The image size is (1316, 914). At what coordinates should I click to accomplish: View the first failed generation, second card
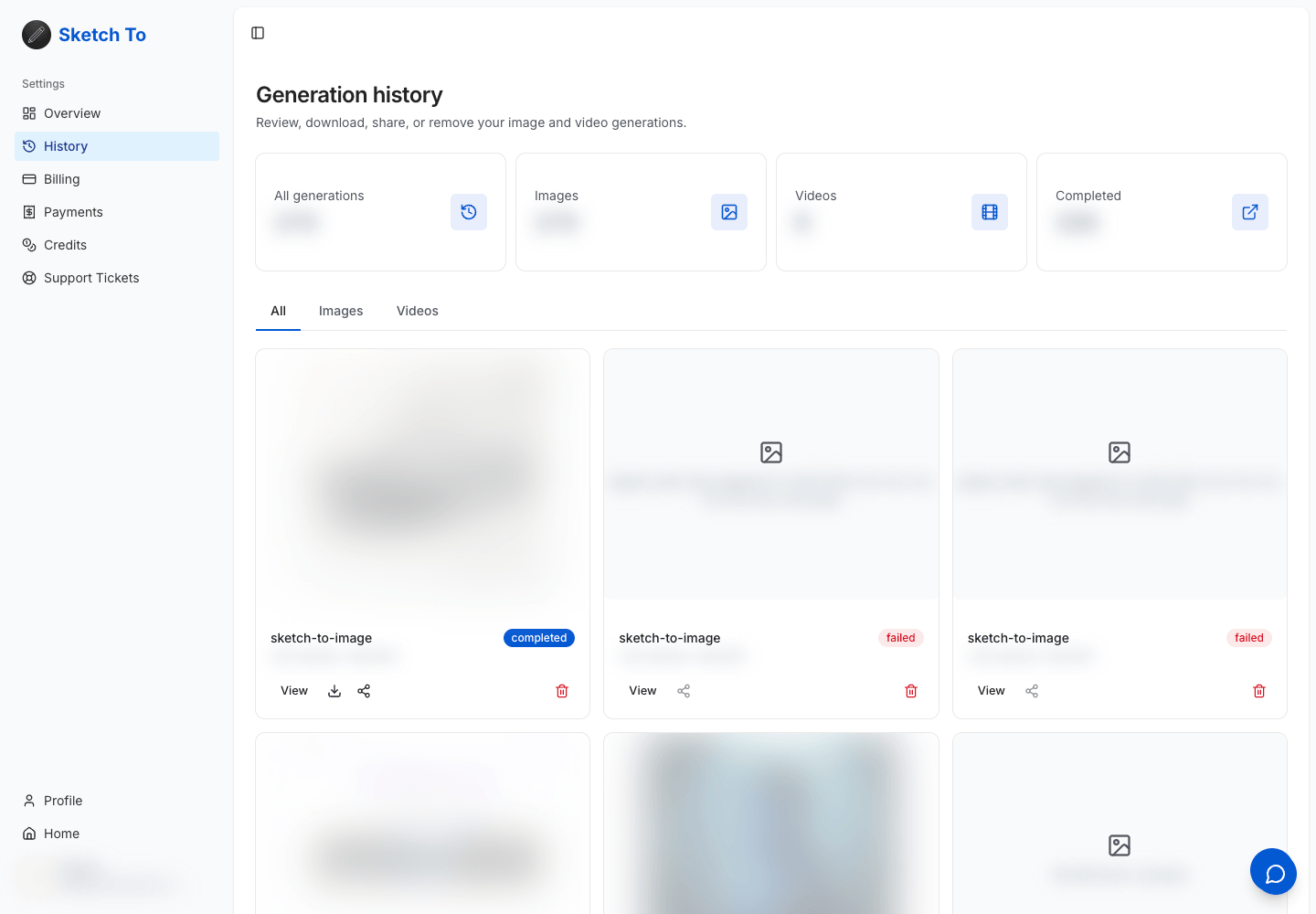click(x=642, y=691)
